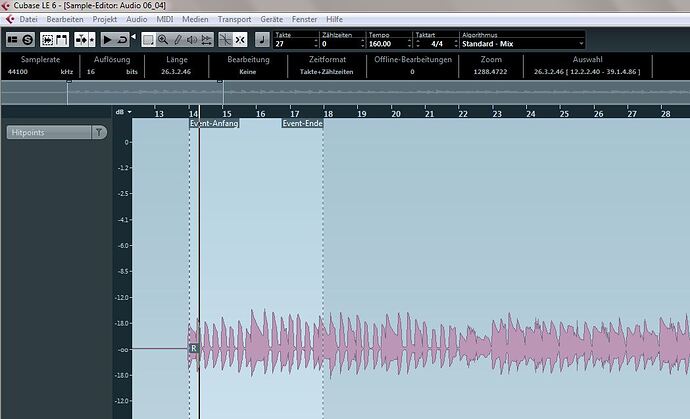The image size is (690, 419).
Task: Open the Medien menu
Action: pyautogui.click(x=195, y=19)
